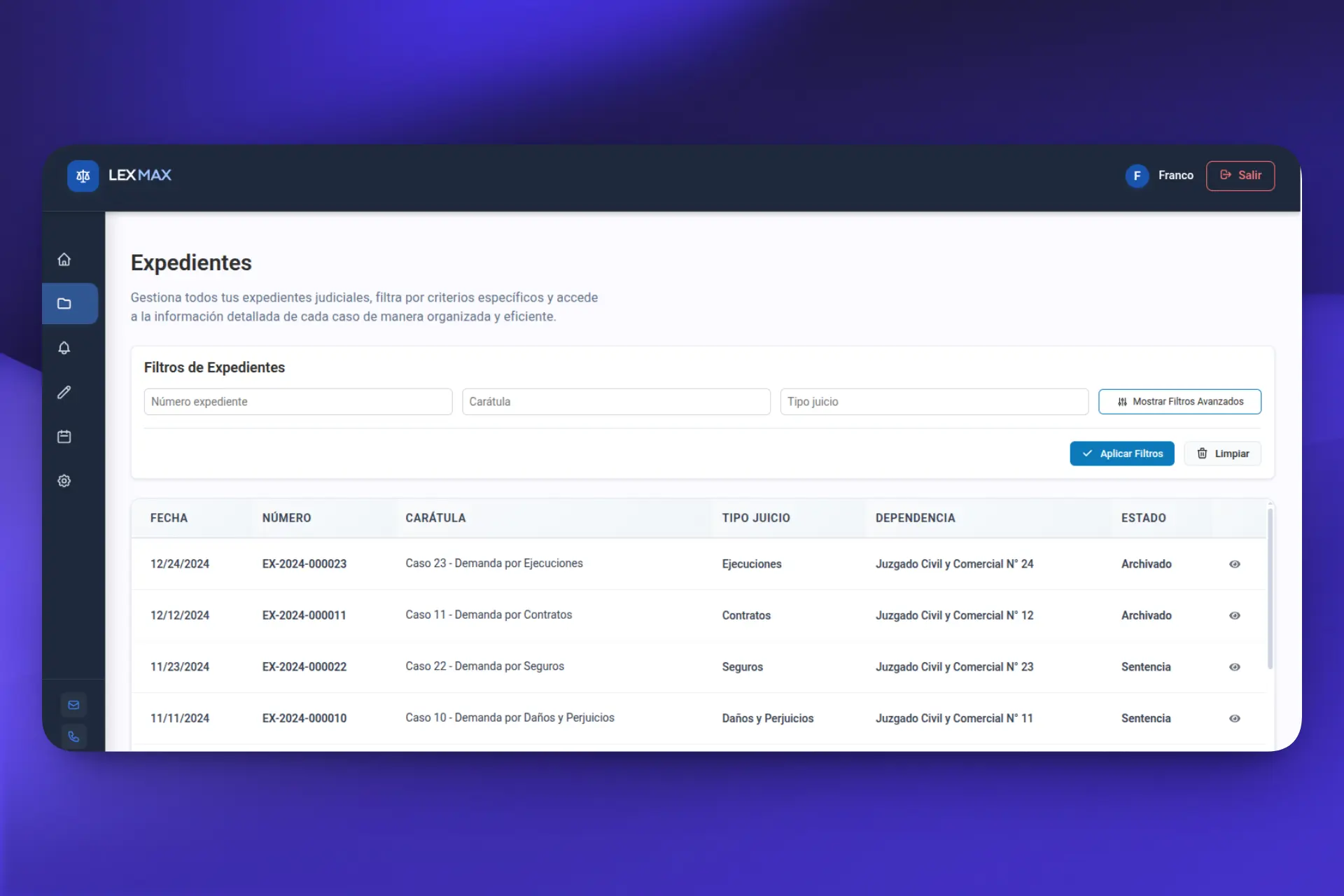Screen dimensions: 1344x896
Task: Click the LEXMAX brand name
Action: pos(140,175)
